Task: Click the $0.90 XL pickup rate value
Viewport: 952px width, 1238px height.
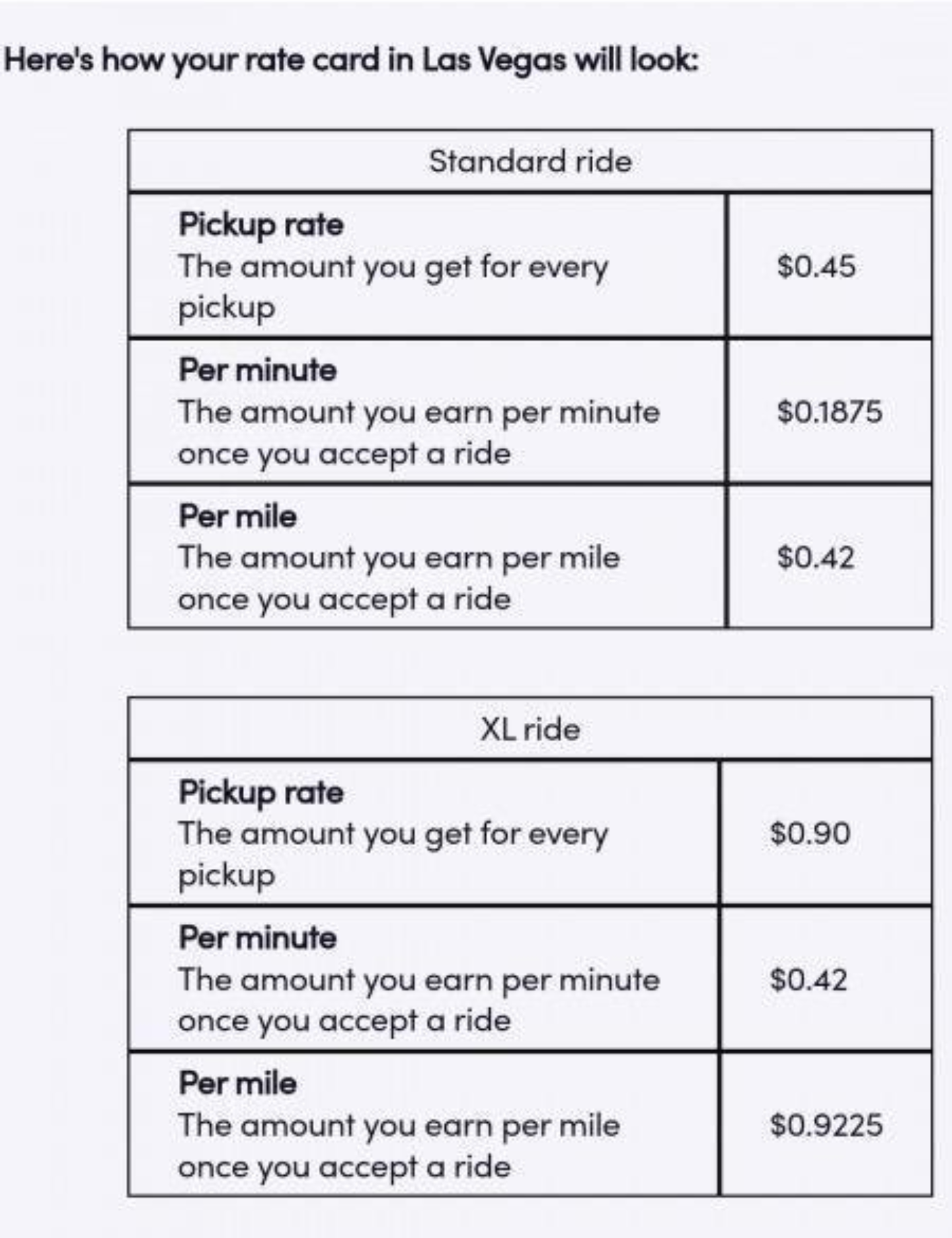Action: pos(810,833)
